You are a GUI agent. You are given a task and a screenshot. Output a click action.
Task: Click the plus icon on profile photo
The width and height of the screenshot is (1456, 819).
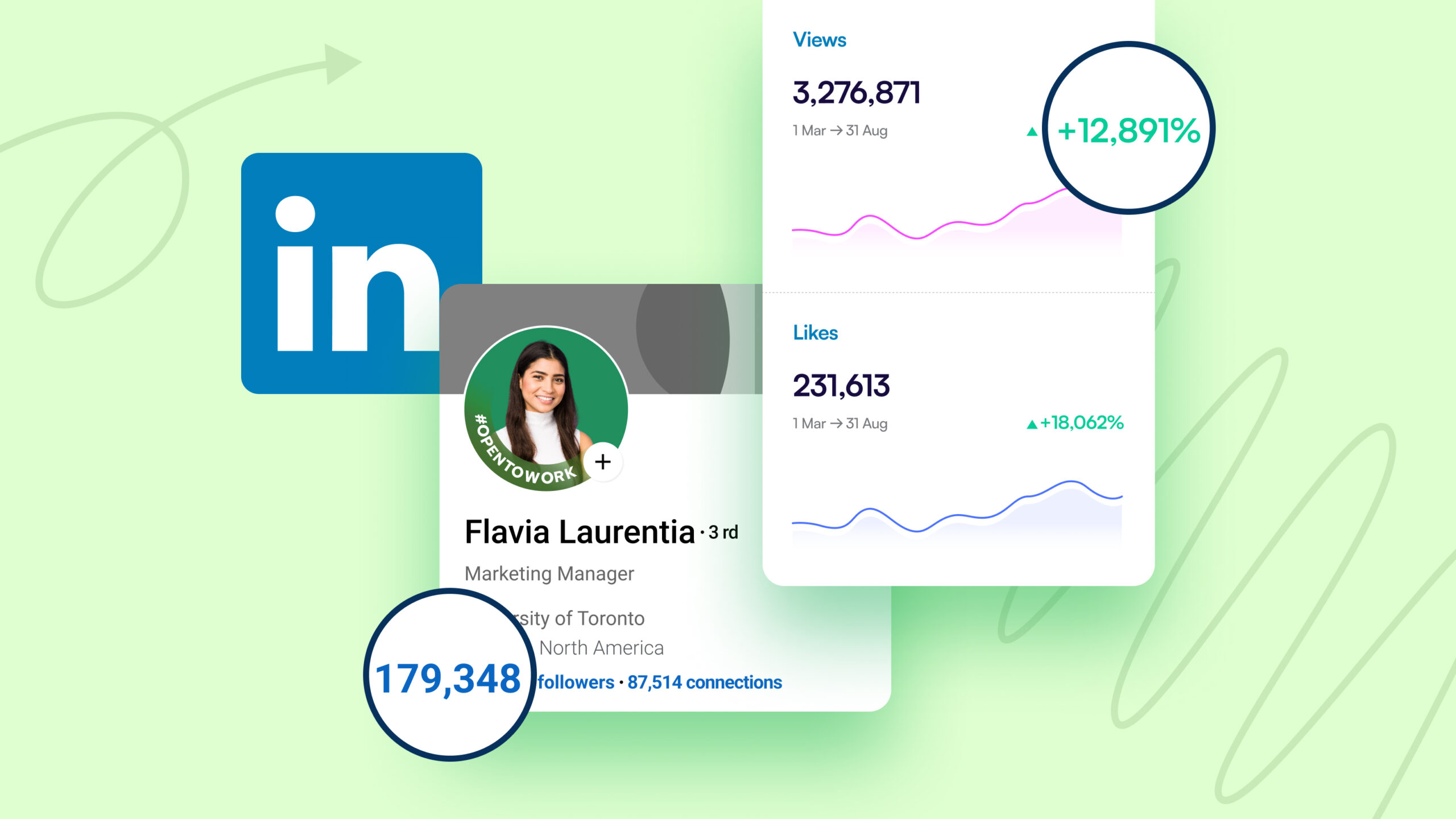603,462
